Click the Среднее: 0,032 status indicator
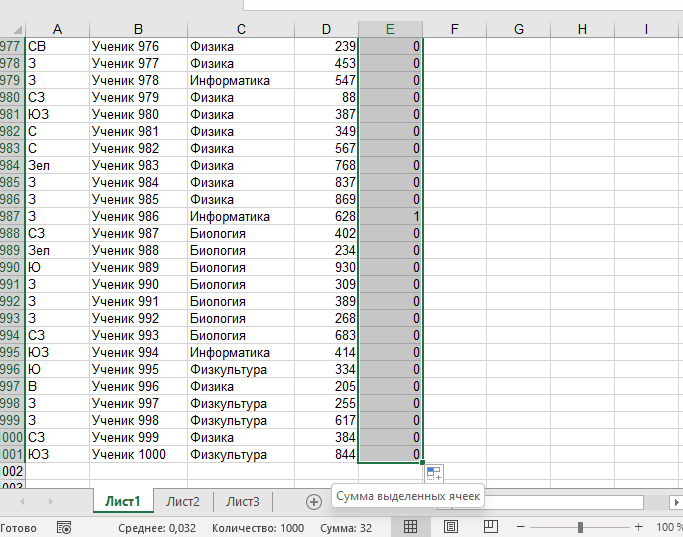Viewport: 683px width, 537px height. tap(156, 527)
